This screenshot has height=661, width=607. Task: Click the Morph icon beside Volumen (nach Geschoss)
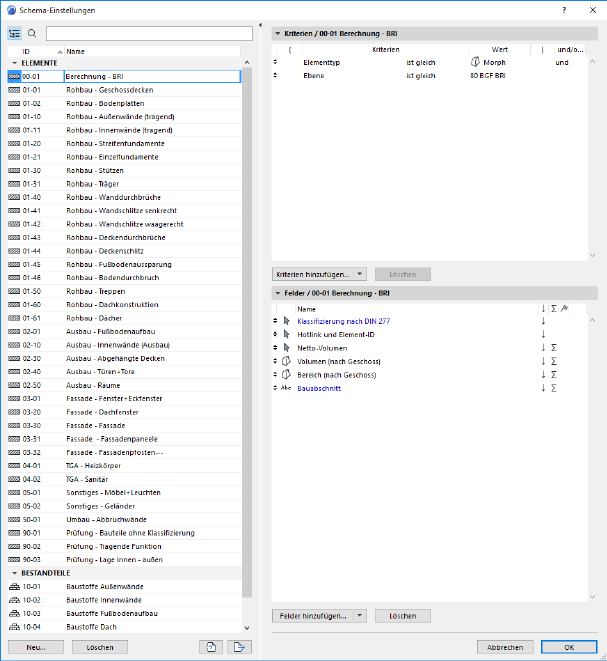(286, 361)
